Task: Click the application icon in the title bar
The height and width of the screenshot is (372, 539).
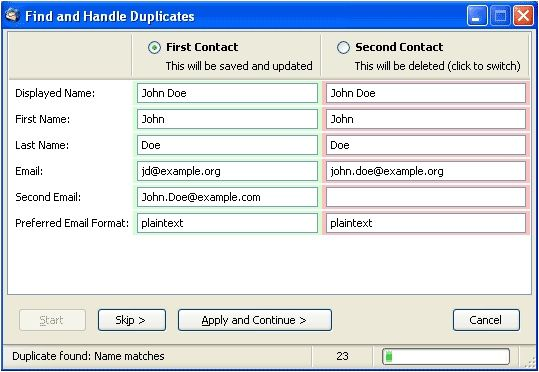Action: click(x=12, y=15)
